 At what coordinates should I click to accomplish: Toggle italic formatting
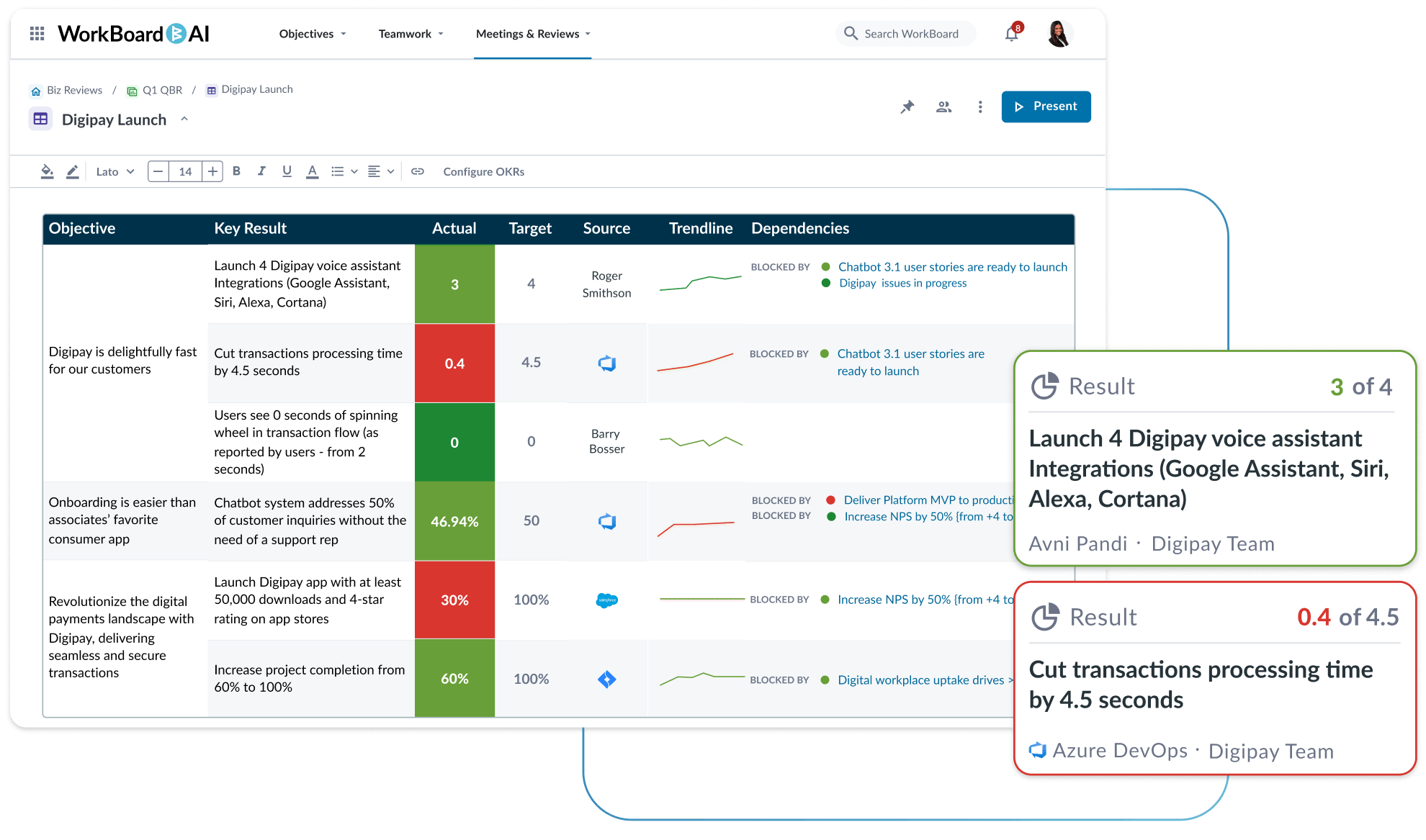261,171
